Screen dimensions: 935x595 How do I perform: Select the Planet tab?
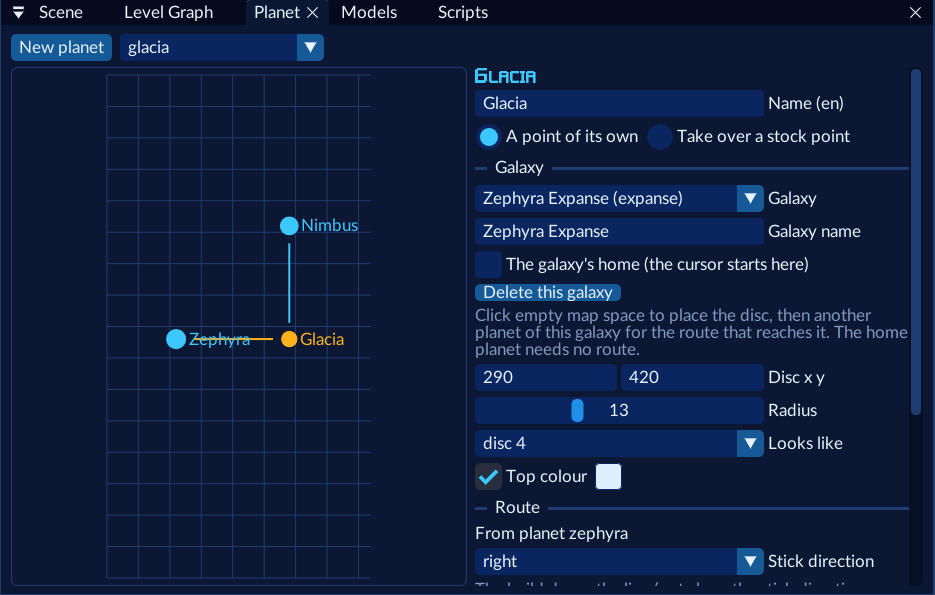277,13
